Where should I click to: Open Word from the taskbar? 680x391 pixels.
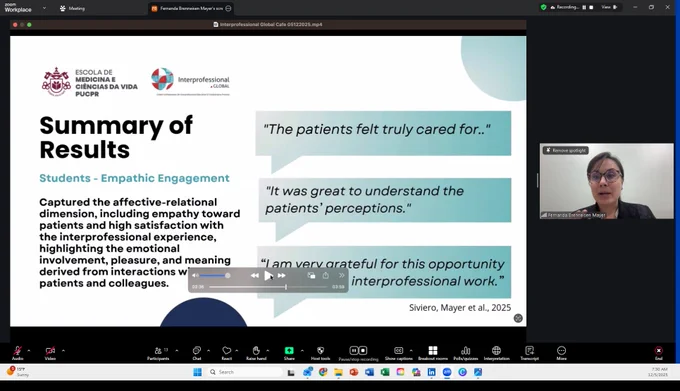pos(369,372)
